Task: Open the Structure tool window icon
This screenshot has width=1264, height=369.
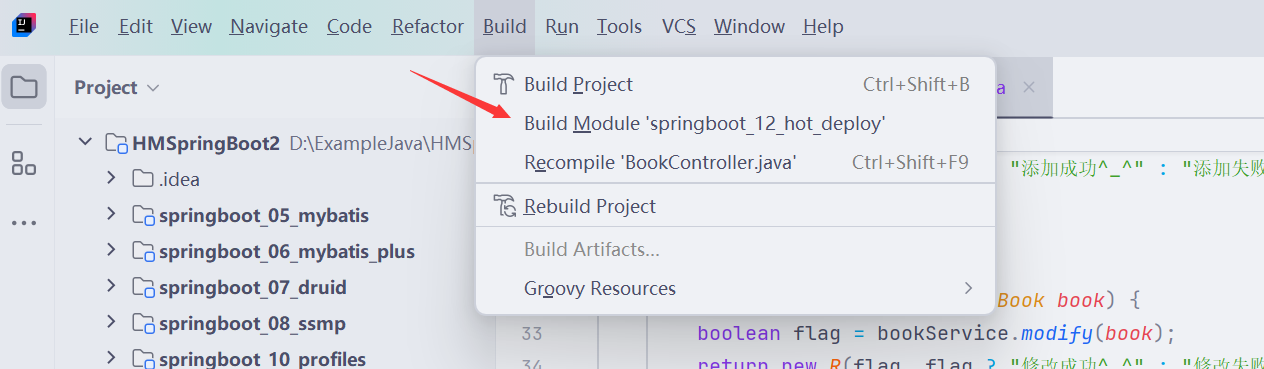Action: click(24, 163)
